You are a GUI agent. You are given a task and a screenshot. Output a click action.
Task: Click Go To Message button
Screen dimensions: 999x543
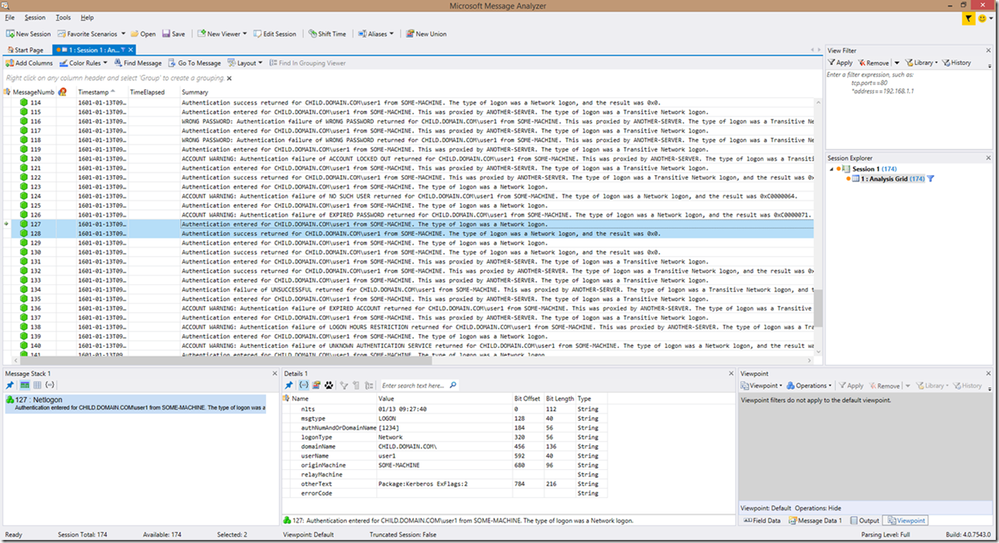[194, 63]
